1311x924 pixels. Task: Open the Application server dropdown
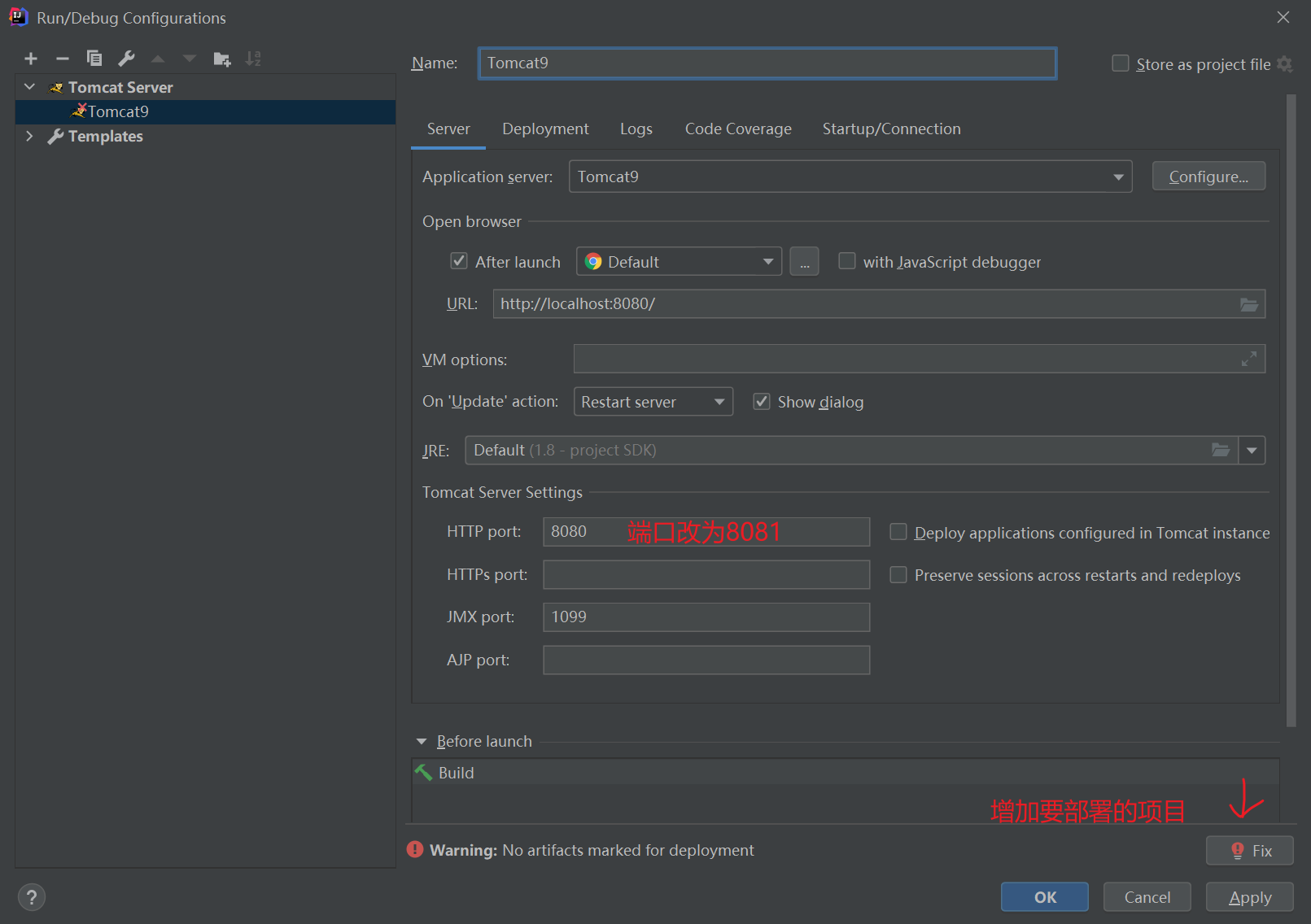pos(850,177)
